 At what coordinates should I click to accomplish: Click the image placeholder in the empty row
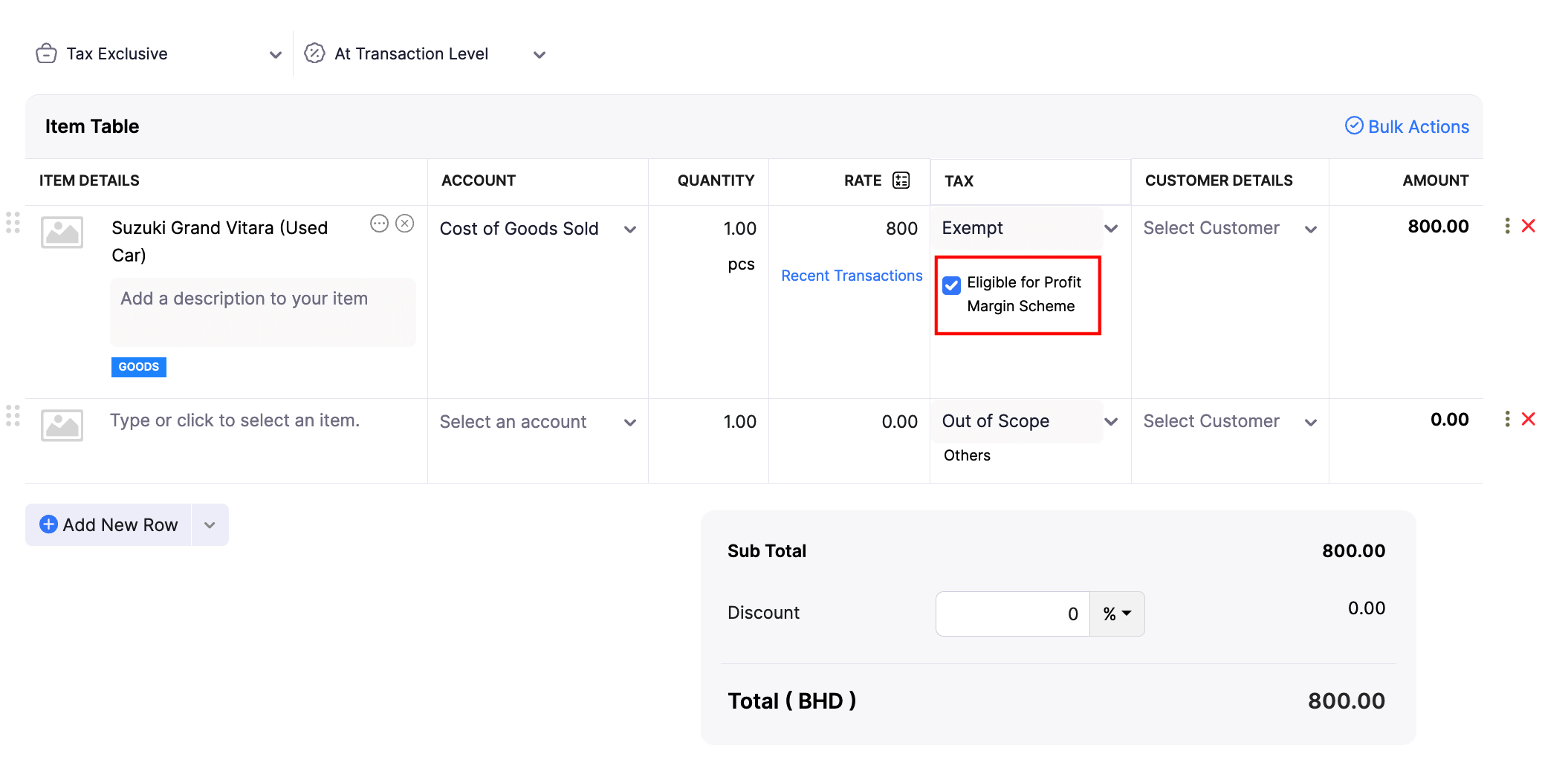62,426
